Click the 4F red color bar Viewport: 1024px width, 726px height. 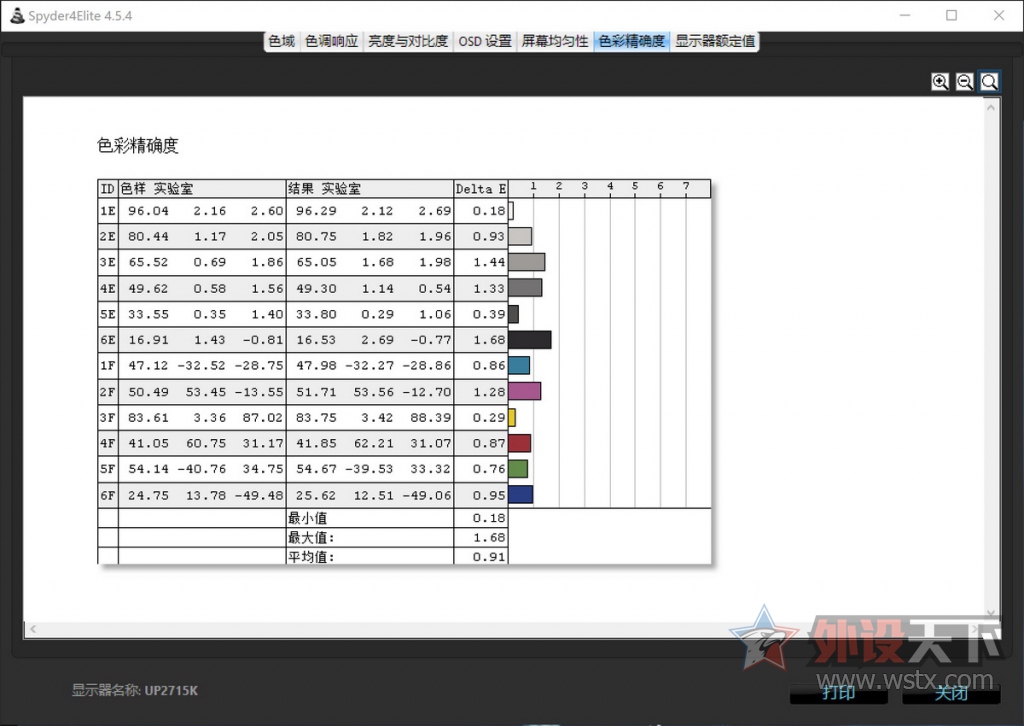[520, 443]
